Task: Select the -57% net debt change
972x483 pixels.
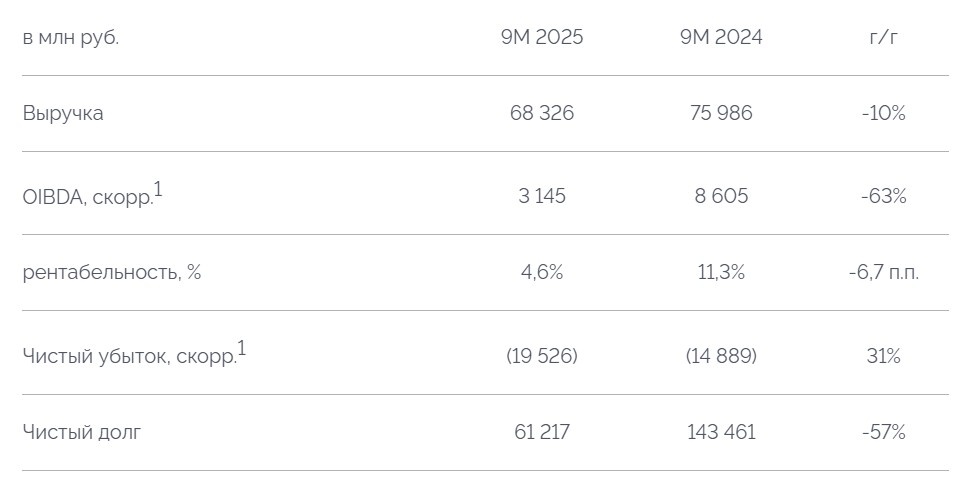Action: [883, 433]
